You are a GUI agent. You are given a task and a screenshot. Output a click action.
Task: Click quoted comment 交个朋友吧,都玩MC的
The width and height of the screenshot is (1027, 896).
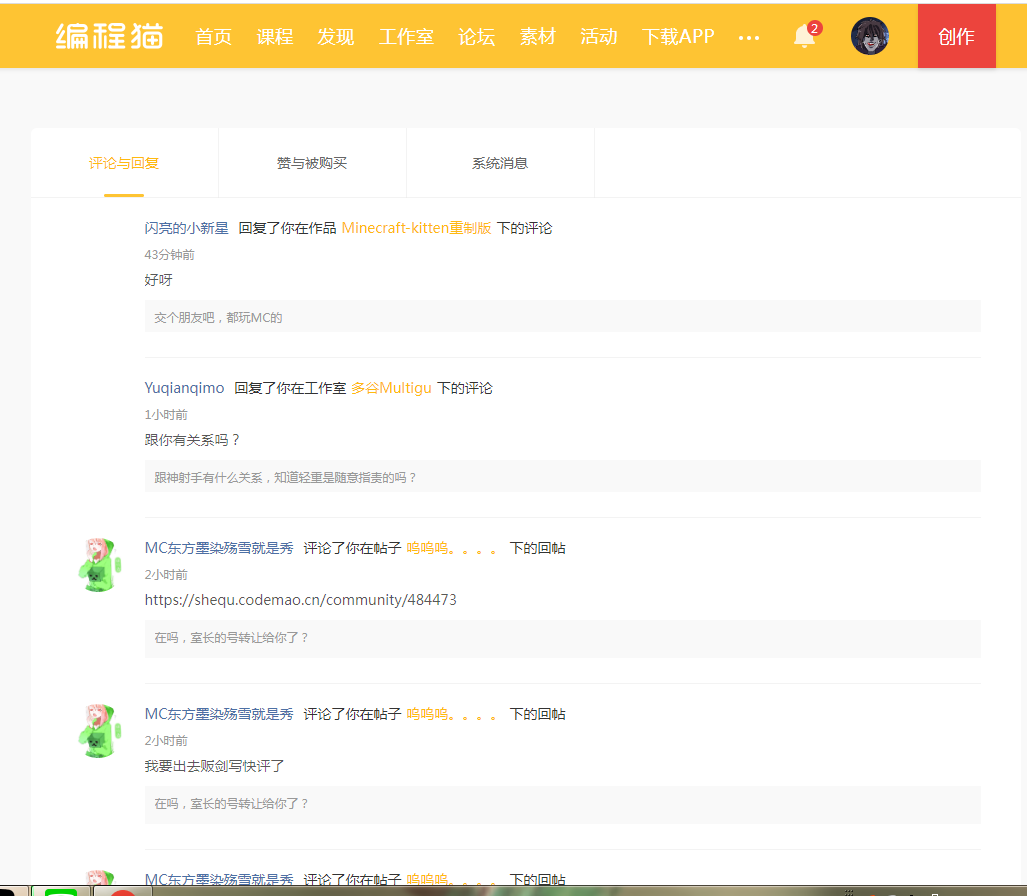click(x=563, y=316)
